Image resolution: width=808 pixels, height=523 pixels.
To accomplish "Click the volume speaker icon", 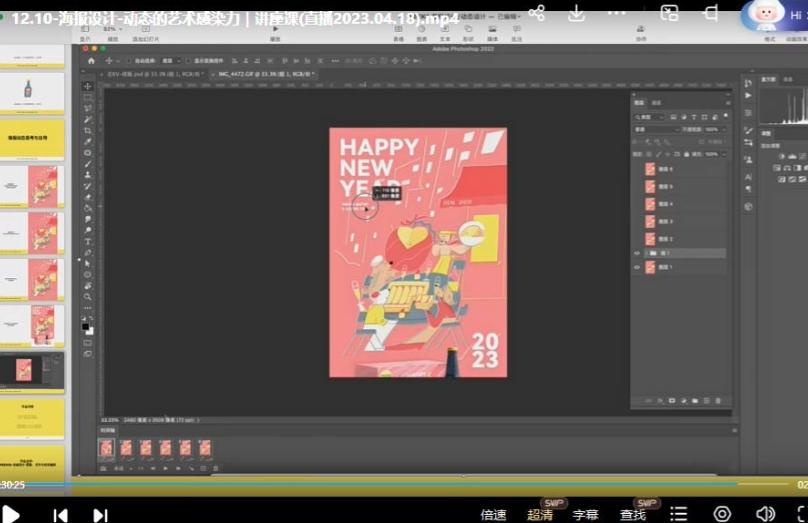I will [765, 514].
